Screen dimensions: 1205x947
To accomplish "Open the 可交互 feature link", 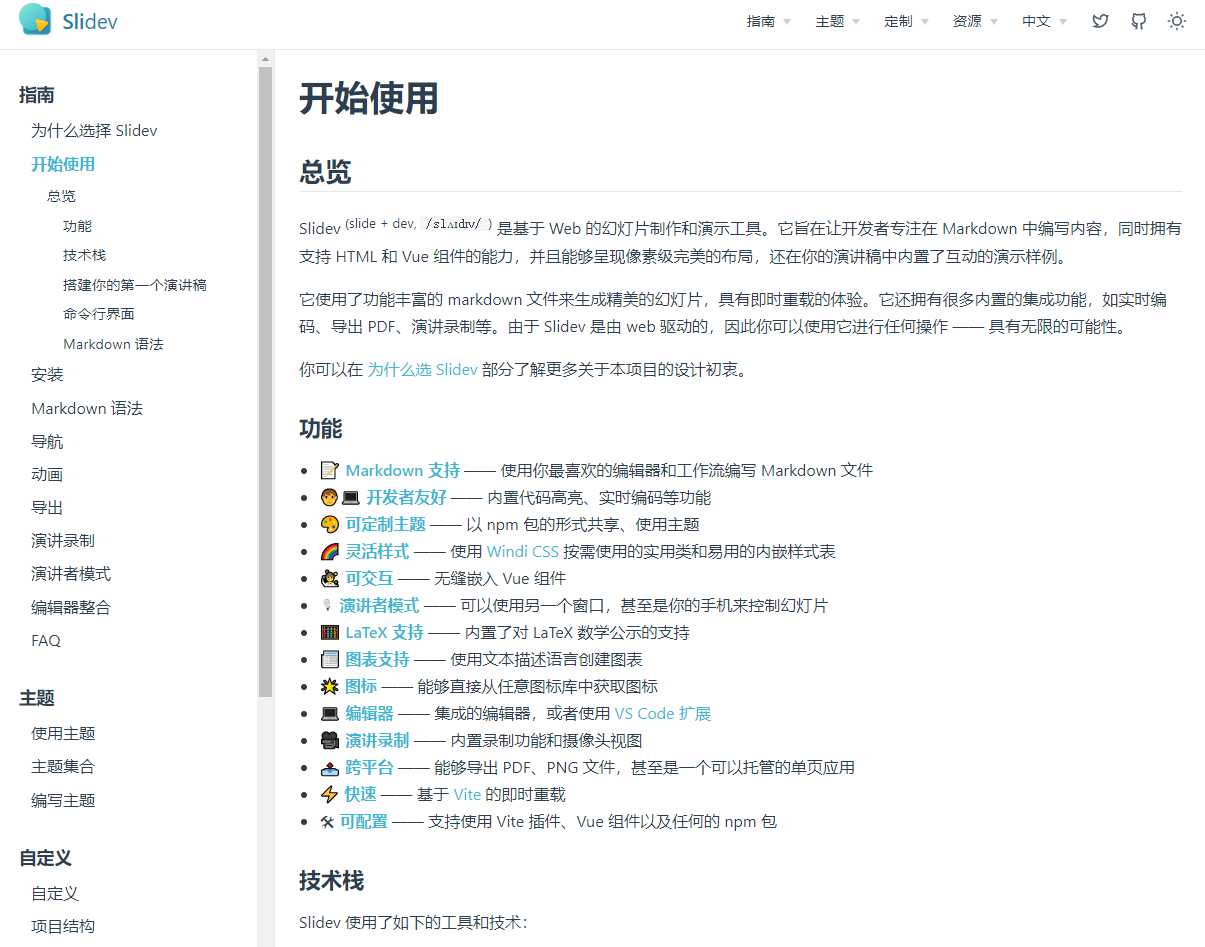I will (370, 578).
